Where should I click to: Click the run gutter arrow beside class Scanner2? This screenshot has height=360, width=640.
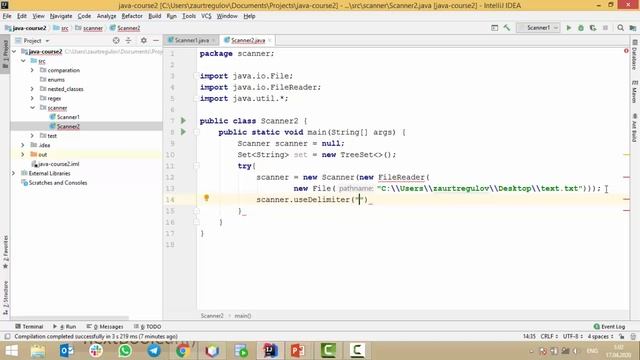tap(183, 121)
